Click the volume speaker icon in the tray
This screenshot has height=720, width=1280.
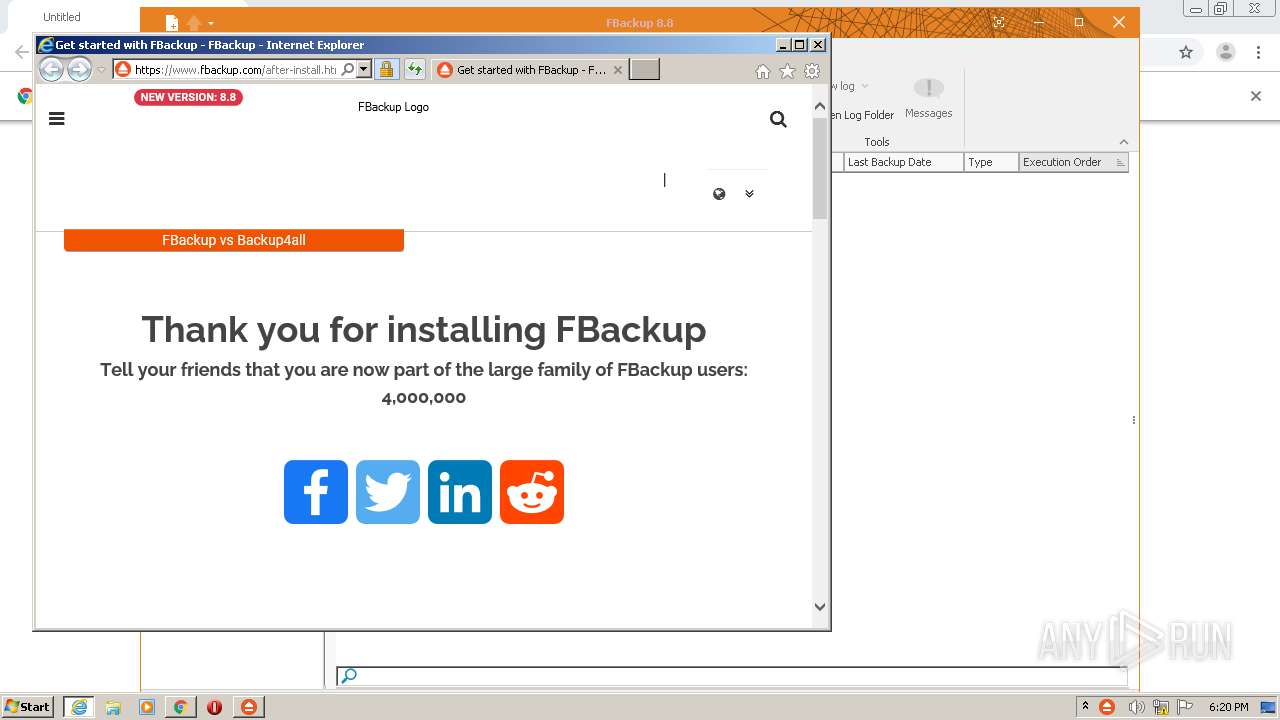click(1136, 707)
